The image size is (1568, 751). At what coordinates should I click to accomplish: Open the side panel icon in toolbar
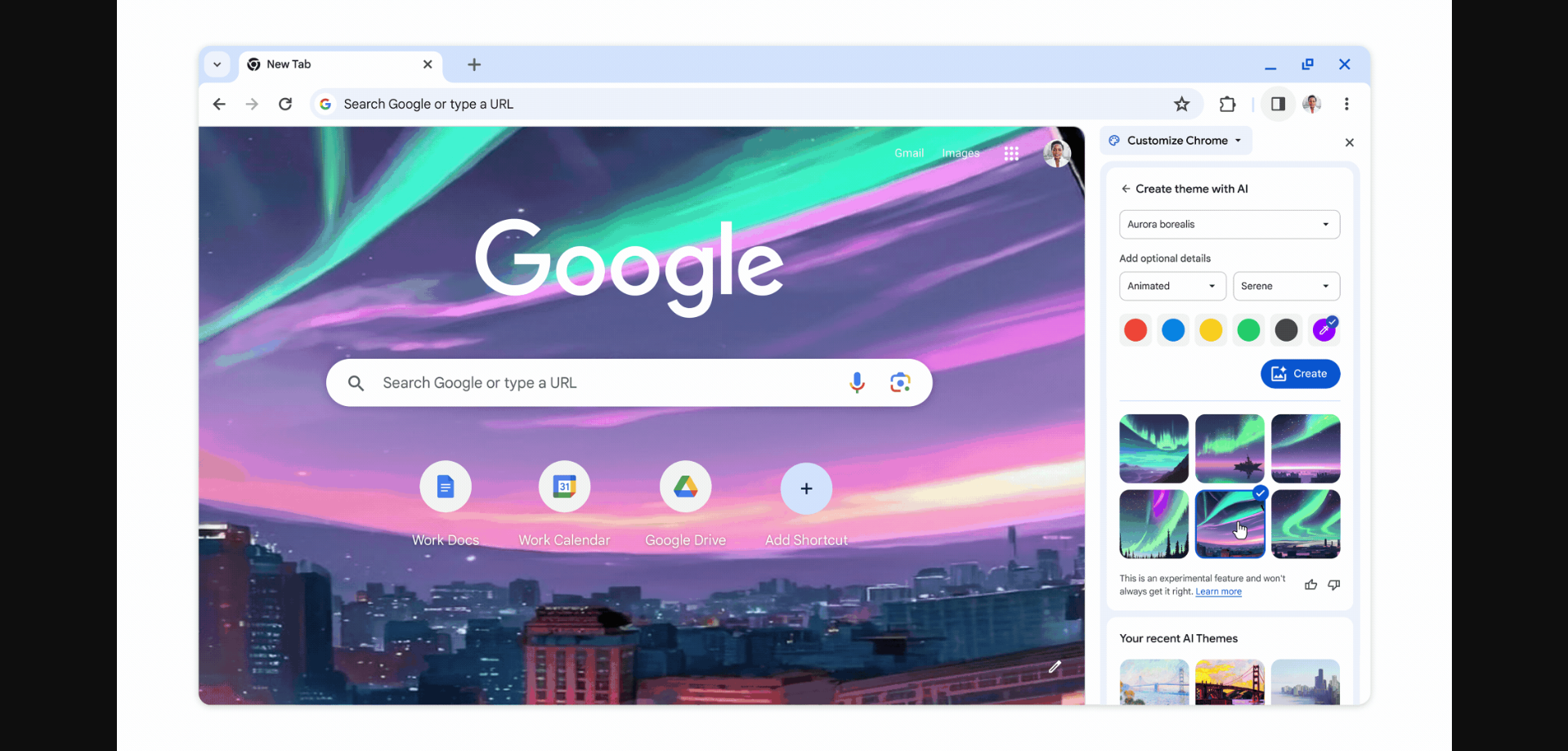[x=1278, y=104]
